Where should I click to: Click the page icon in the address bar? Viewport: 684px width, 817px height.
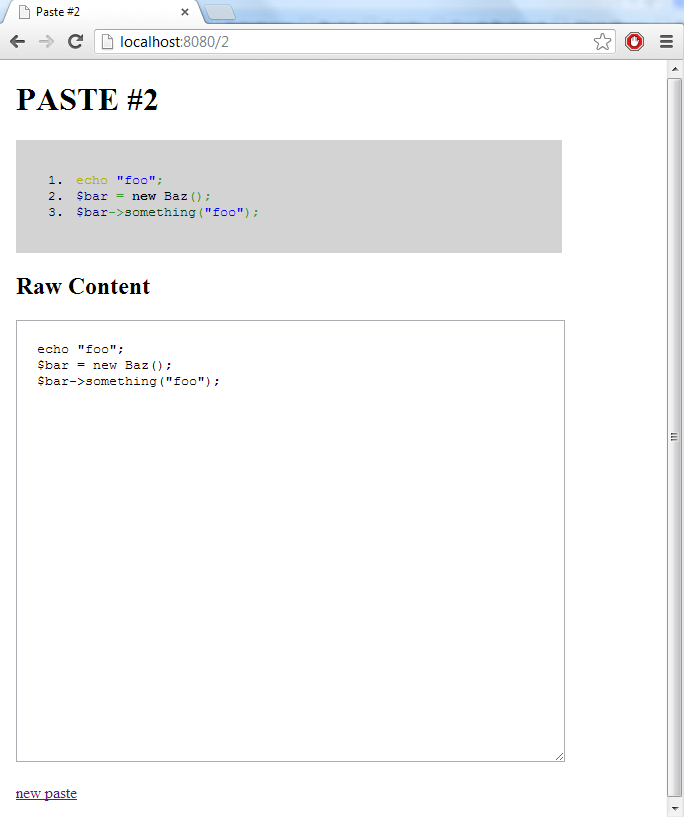[108, 41]
